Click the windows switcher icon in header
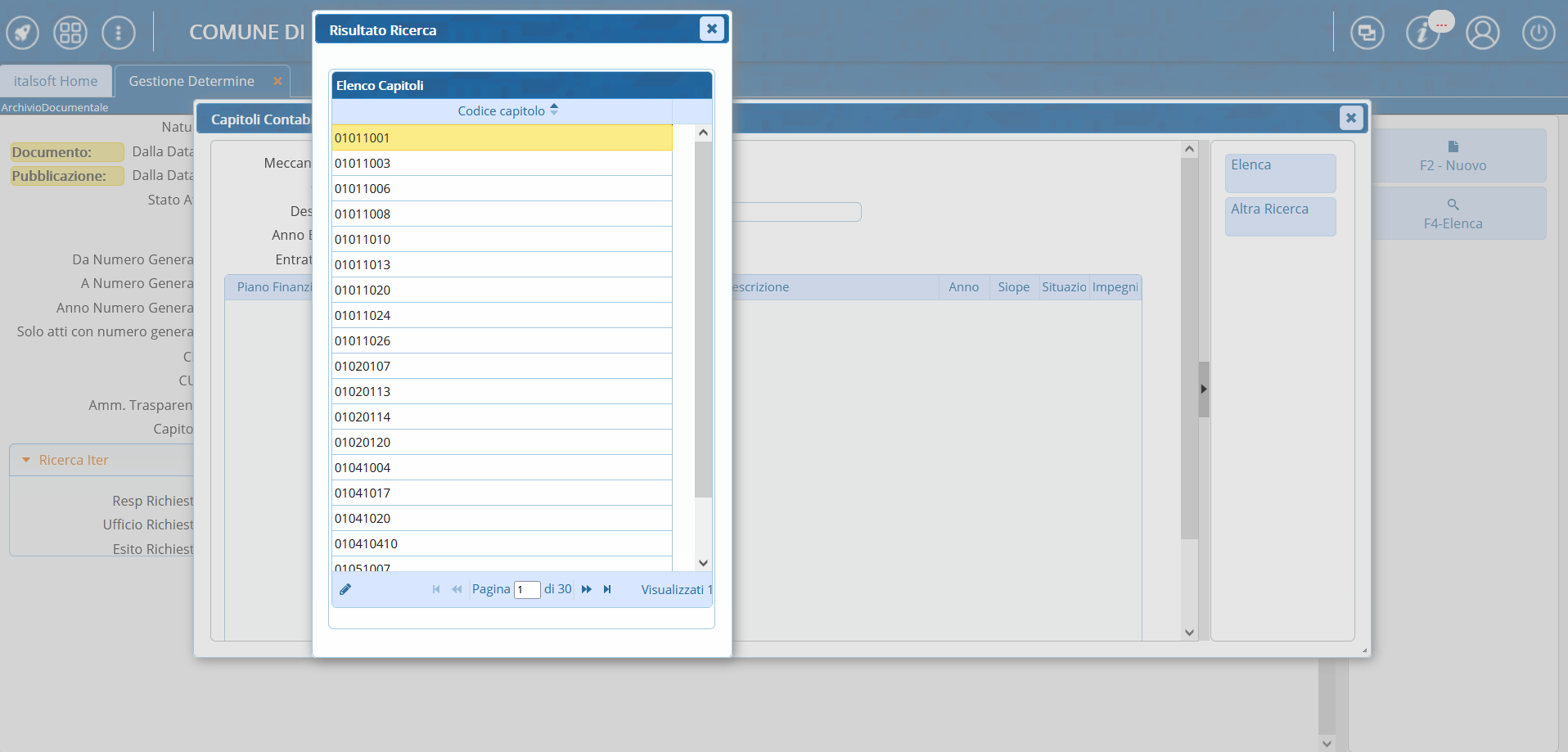 coord(1367,33)
